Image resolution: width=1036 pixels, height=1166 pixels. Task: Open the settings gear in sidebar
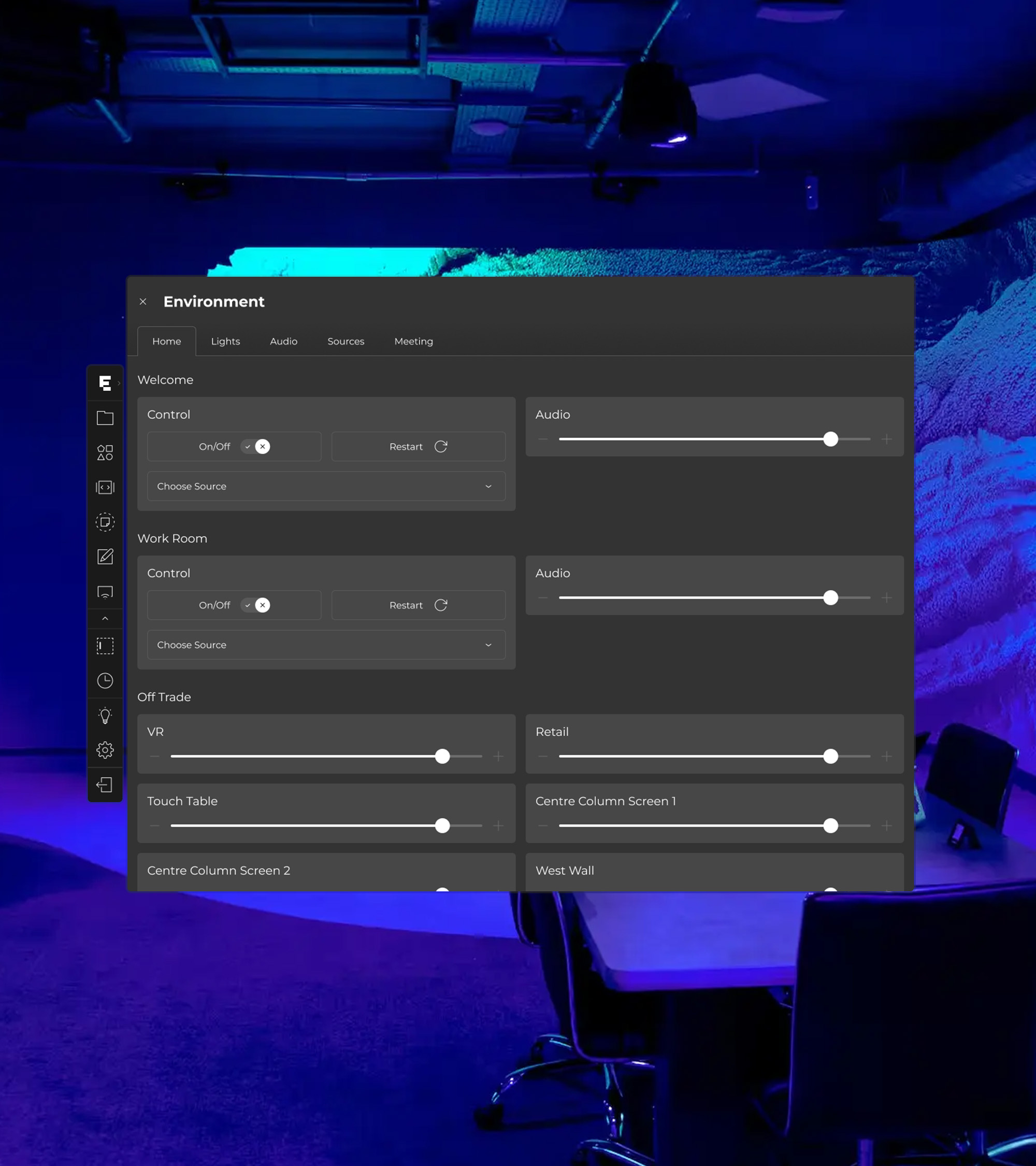pos(105,750)
